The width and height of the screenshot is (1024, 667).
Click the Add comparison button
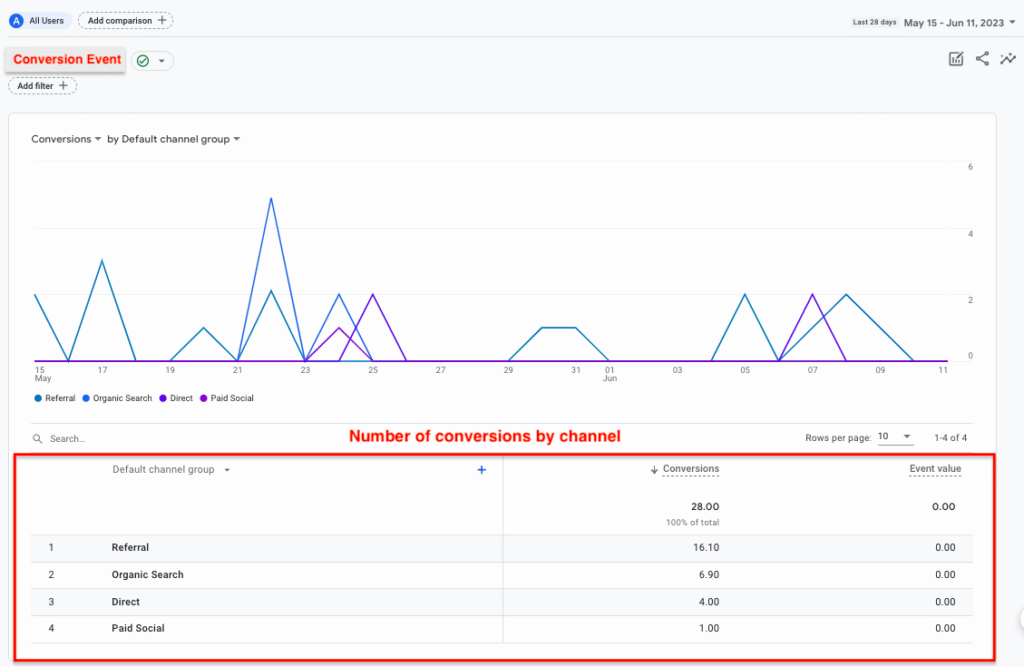[125, 20]
